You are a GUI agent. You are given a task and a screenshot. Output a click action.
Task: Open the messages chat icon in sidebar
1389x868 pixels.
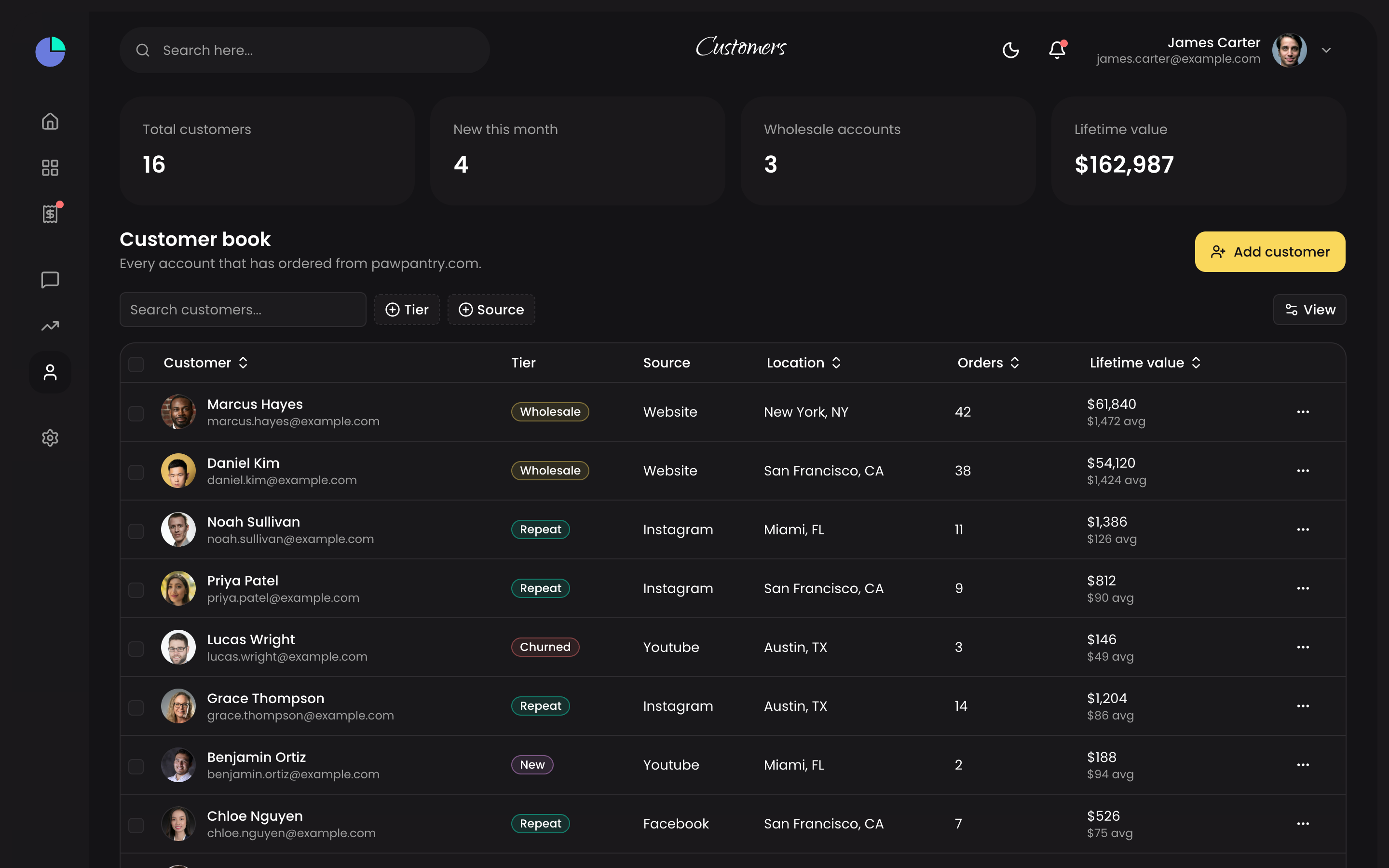click(x=50, y=280)
